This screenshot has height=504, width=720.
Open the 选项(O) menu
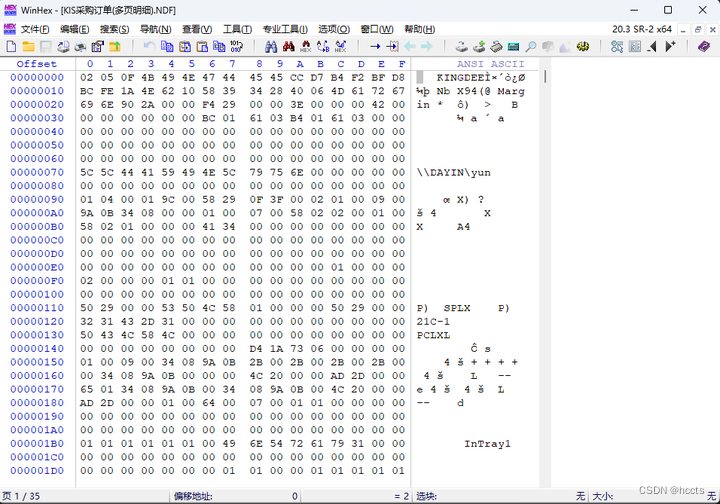point(334,29)
